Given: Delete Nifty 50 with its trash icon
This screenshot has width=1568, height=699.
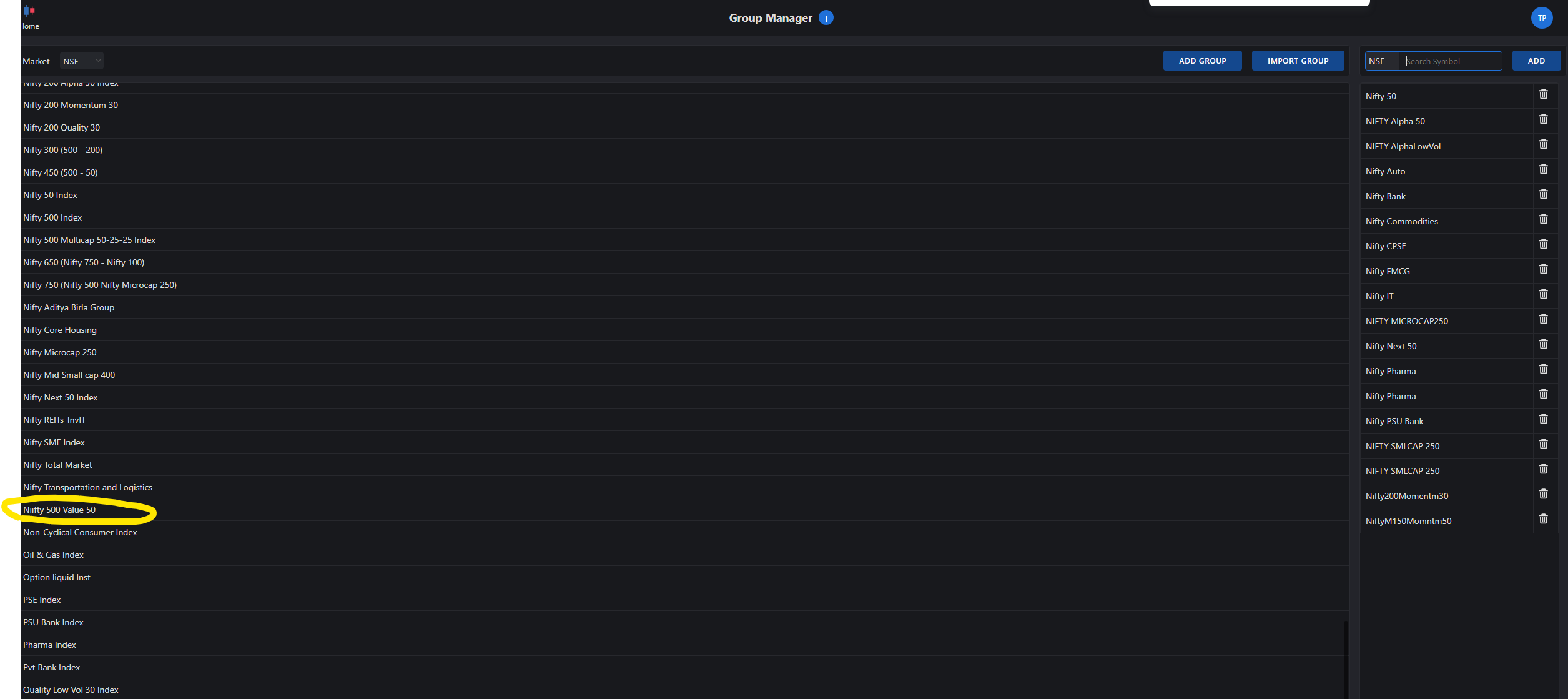Looking at the screenshot, I should click(x=1543, y=94).
